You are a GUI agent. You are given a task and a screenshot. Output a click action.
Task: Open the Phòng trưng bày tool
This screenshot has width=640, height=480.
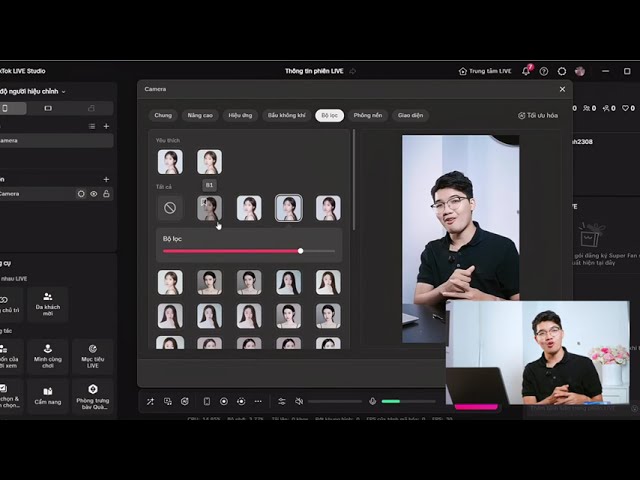93,396
